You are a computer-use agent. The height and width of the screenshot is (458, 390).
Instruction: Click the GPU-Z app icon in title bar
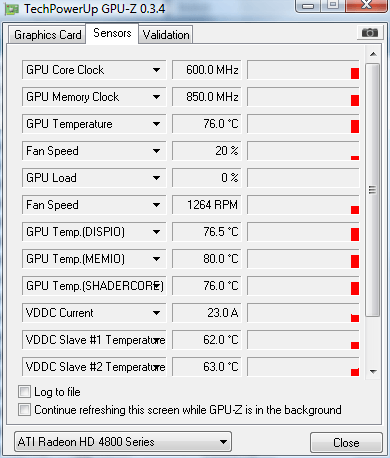[x=12, y=9]
